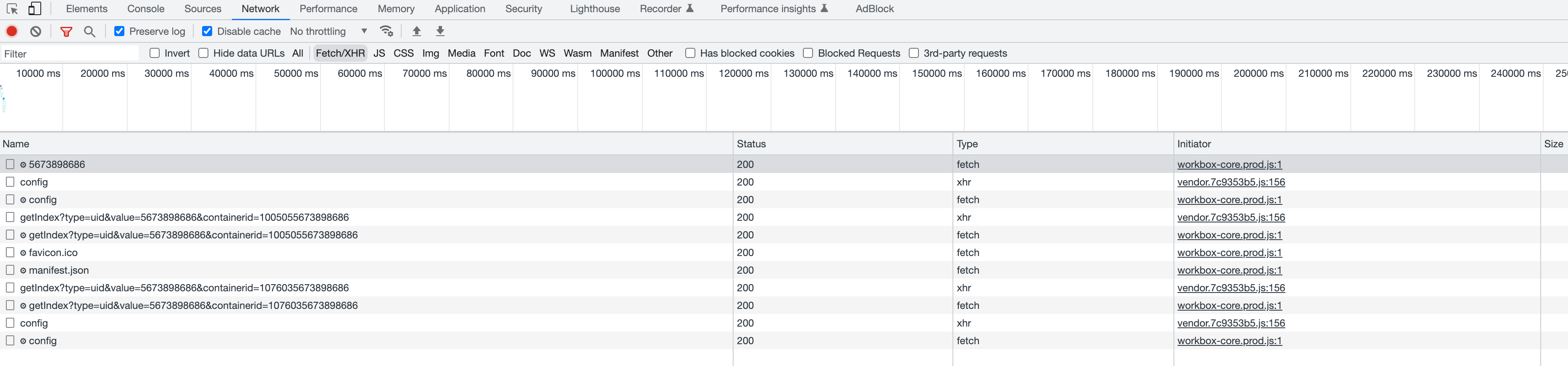The height and width of the screenshot is (366, 1568).
Task: Tick the Has blocked cookies checkbox
Action: 690,53
